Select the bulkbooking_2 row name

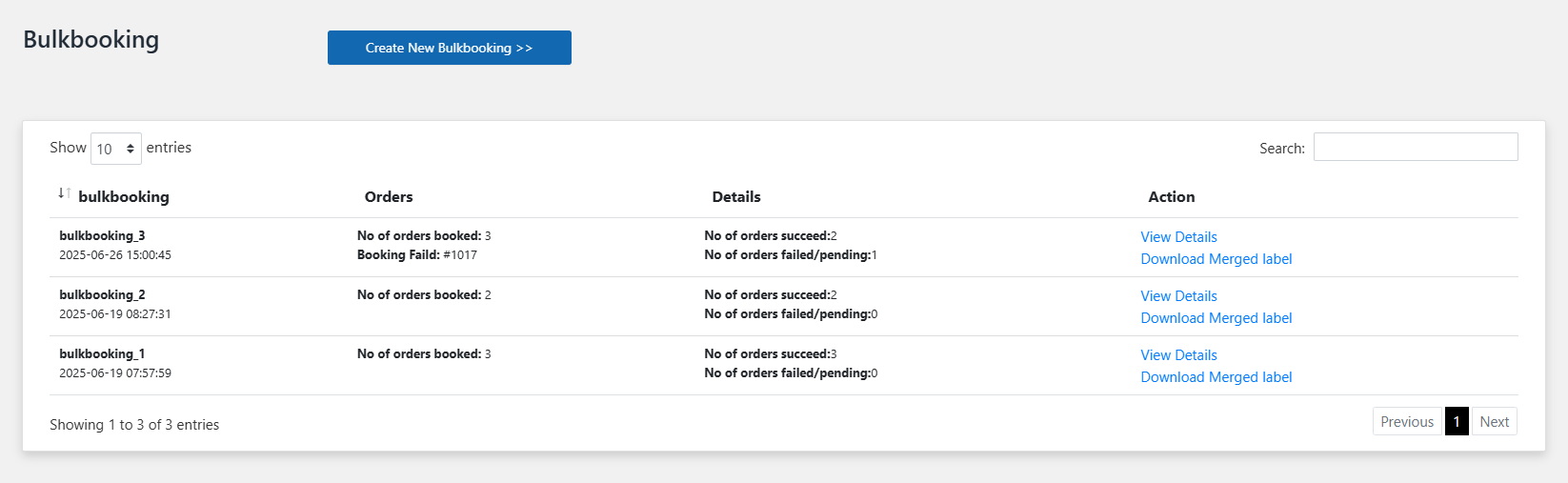point(102,295)
